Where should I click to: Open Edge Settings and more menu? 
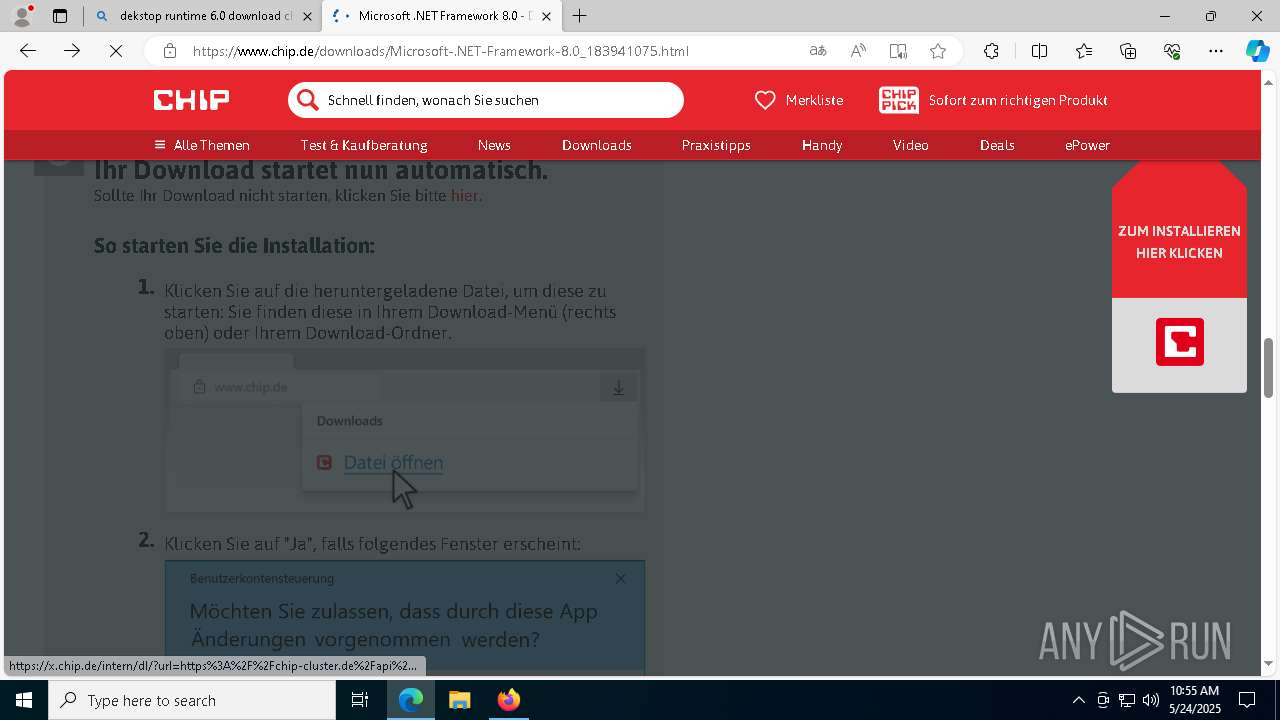click(1216, 51)
